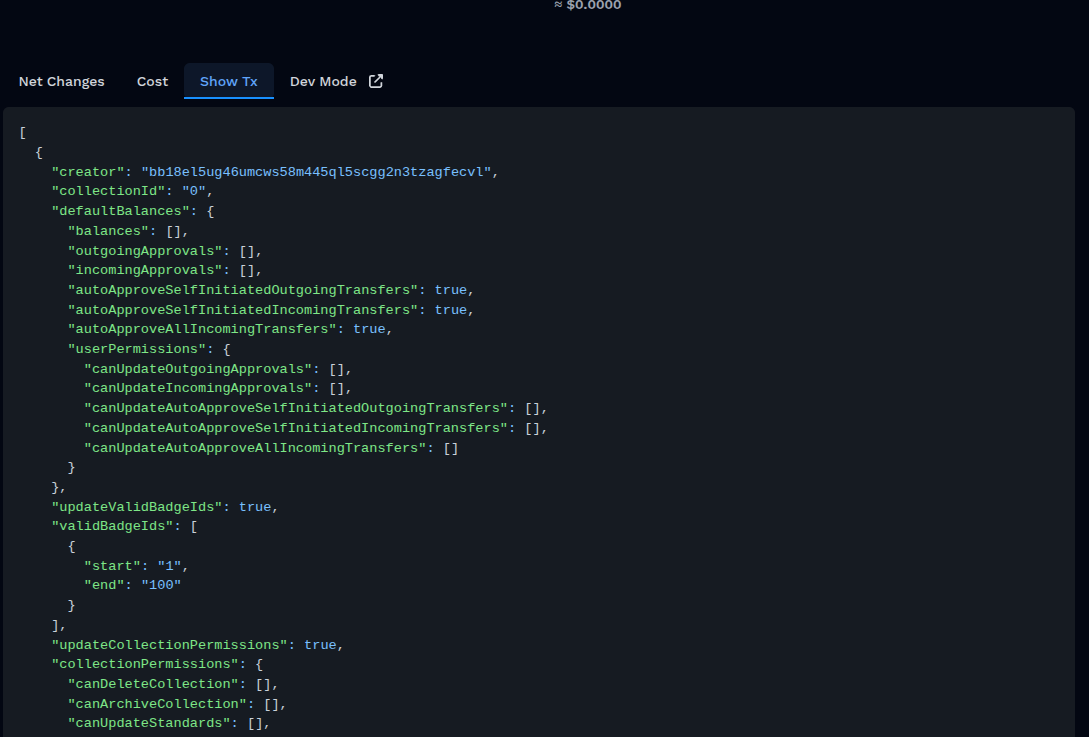This screenshot has width=1089, height=737.
Task: Click the external link icon beside Dev Mode
Action: point(376,81)
